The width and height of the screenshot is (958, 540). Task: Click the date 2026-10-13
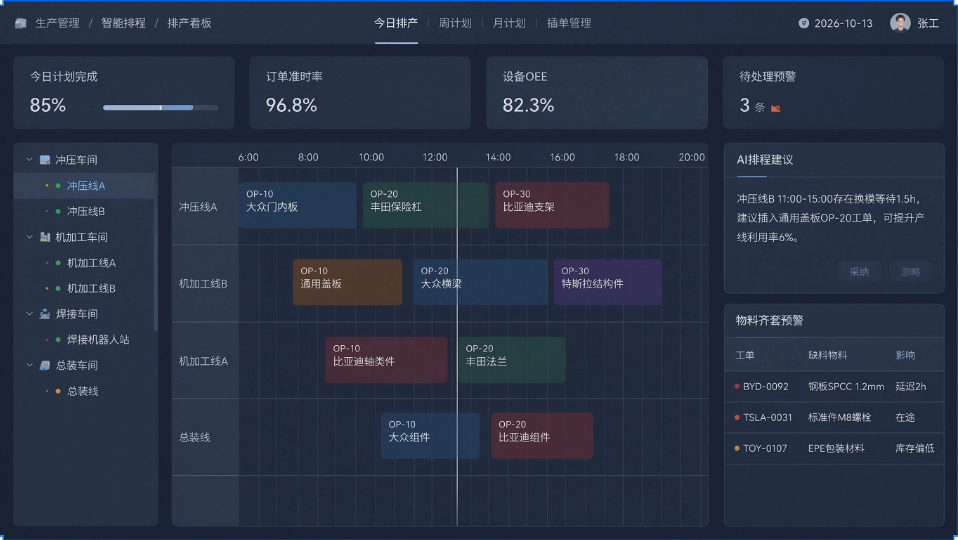tap(843, 23)
